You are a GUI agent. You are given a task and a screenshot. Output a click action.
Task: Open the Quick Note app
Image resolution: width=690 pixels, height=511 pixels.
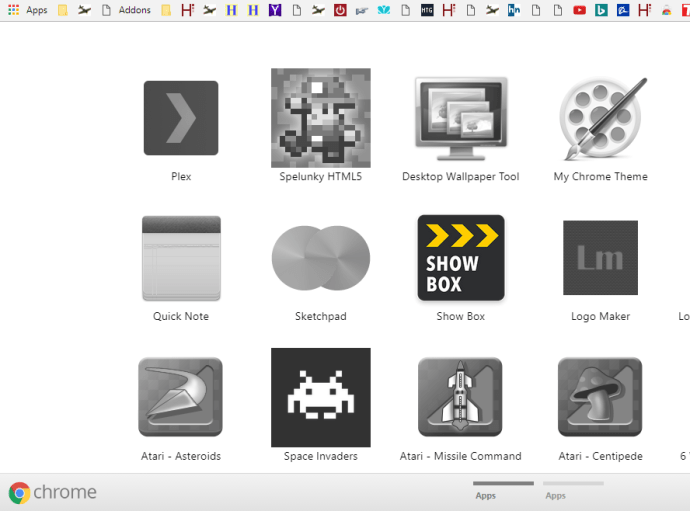pos(181,258)
